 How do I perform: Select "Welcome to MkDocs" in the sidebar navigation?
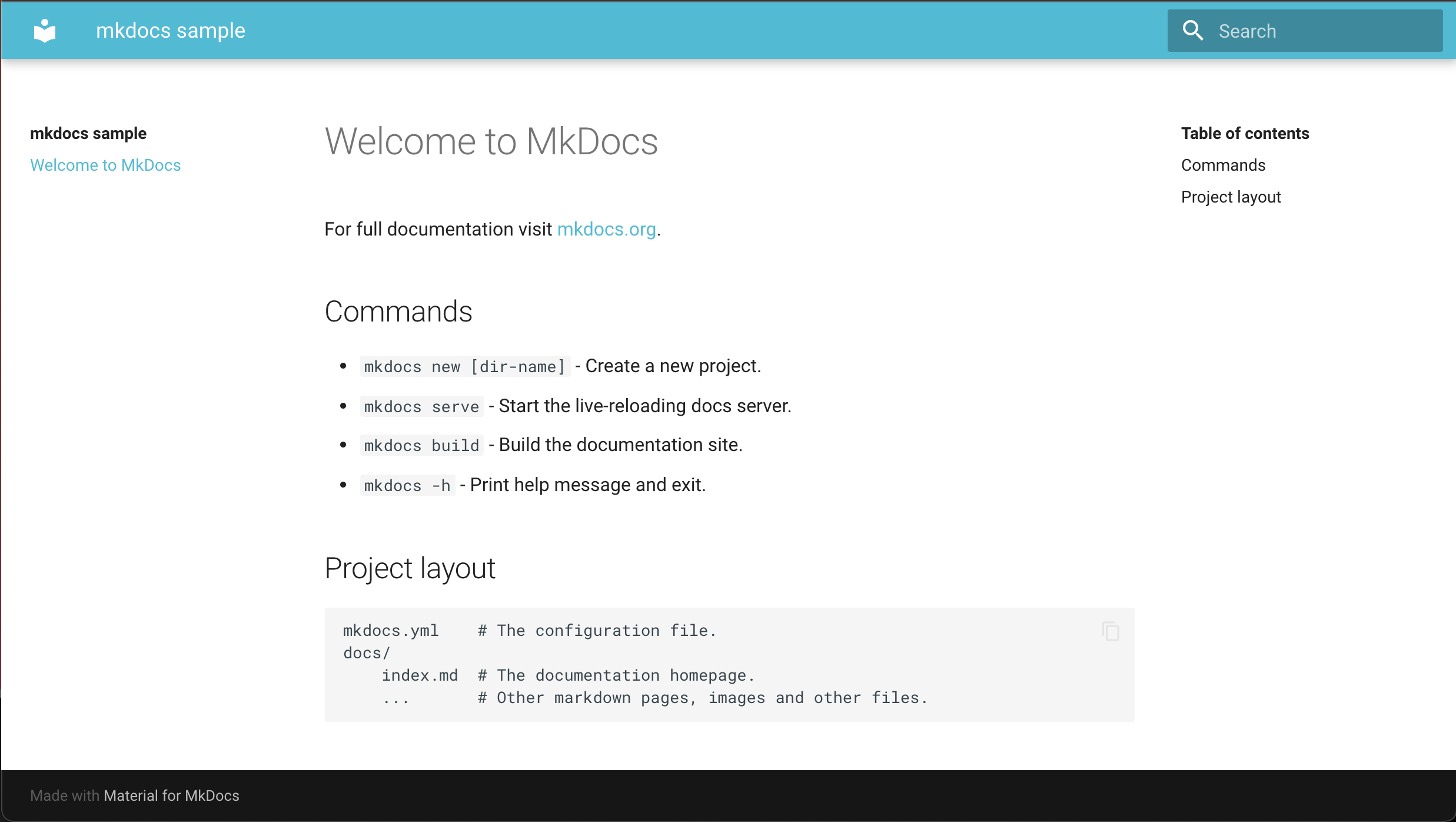105,165
